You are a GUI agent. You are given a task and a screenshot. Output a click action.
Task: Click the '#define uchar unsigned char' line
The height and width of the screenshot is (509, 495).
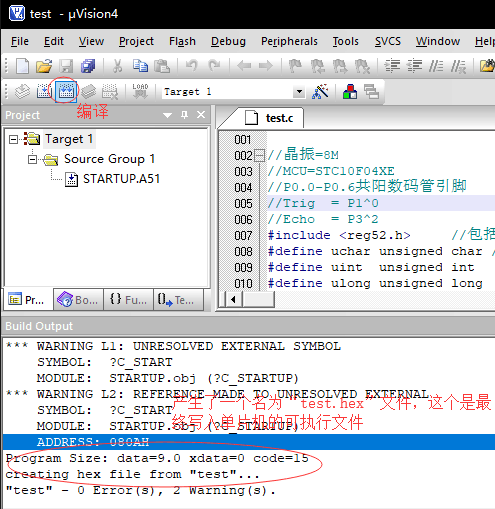[x=375, y=251]
